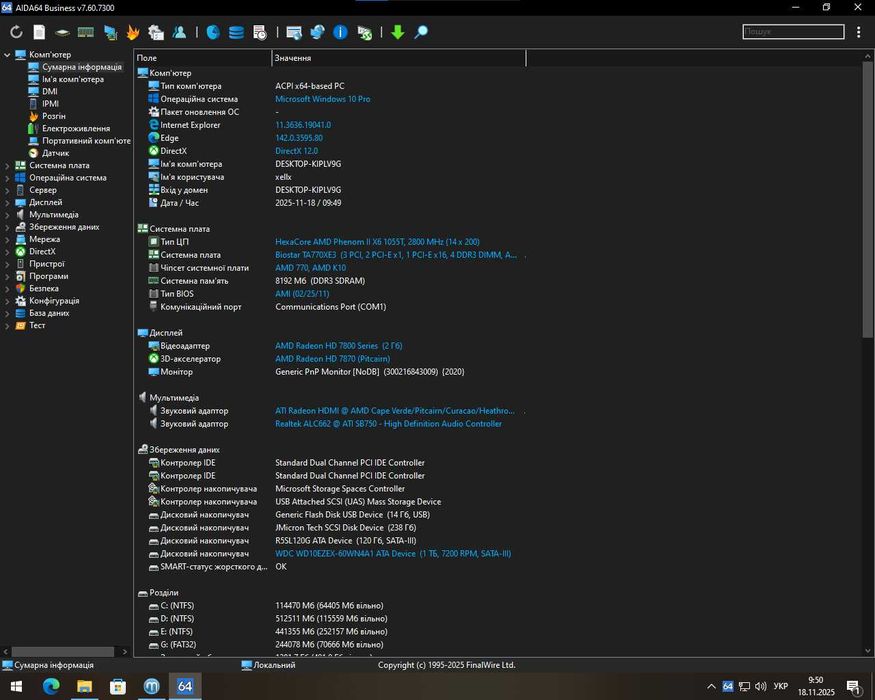
Task: Click the magnifier search icon in toolbar
Action: pos(421,32)
